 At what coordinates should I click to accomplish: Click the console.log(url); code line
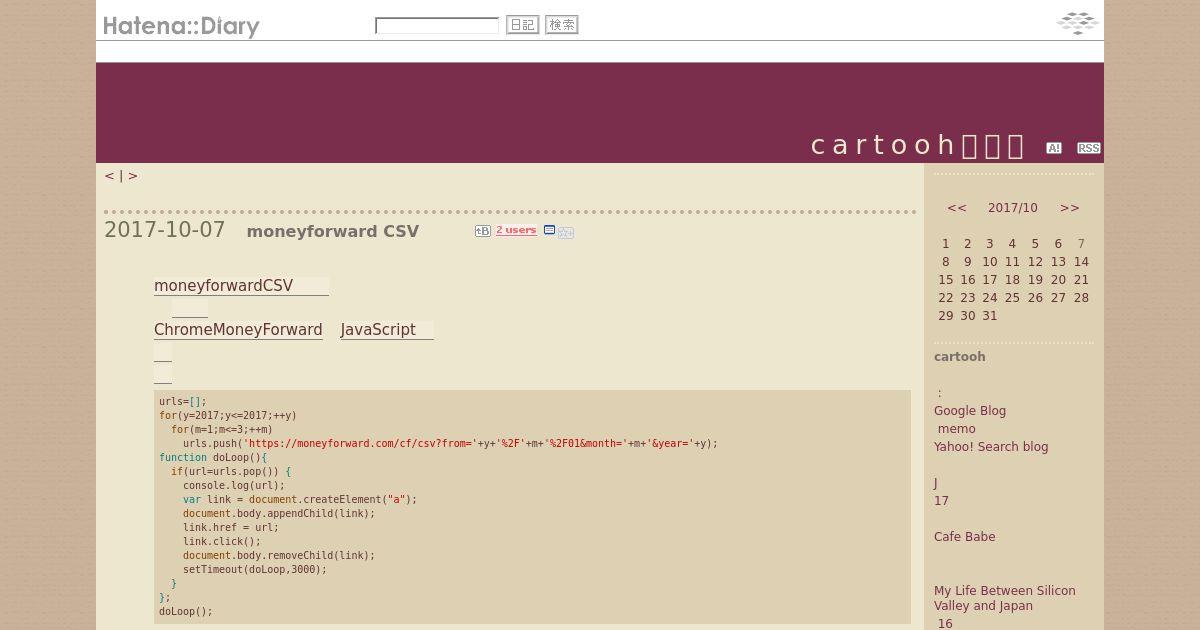(x=234, y=485)
